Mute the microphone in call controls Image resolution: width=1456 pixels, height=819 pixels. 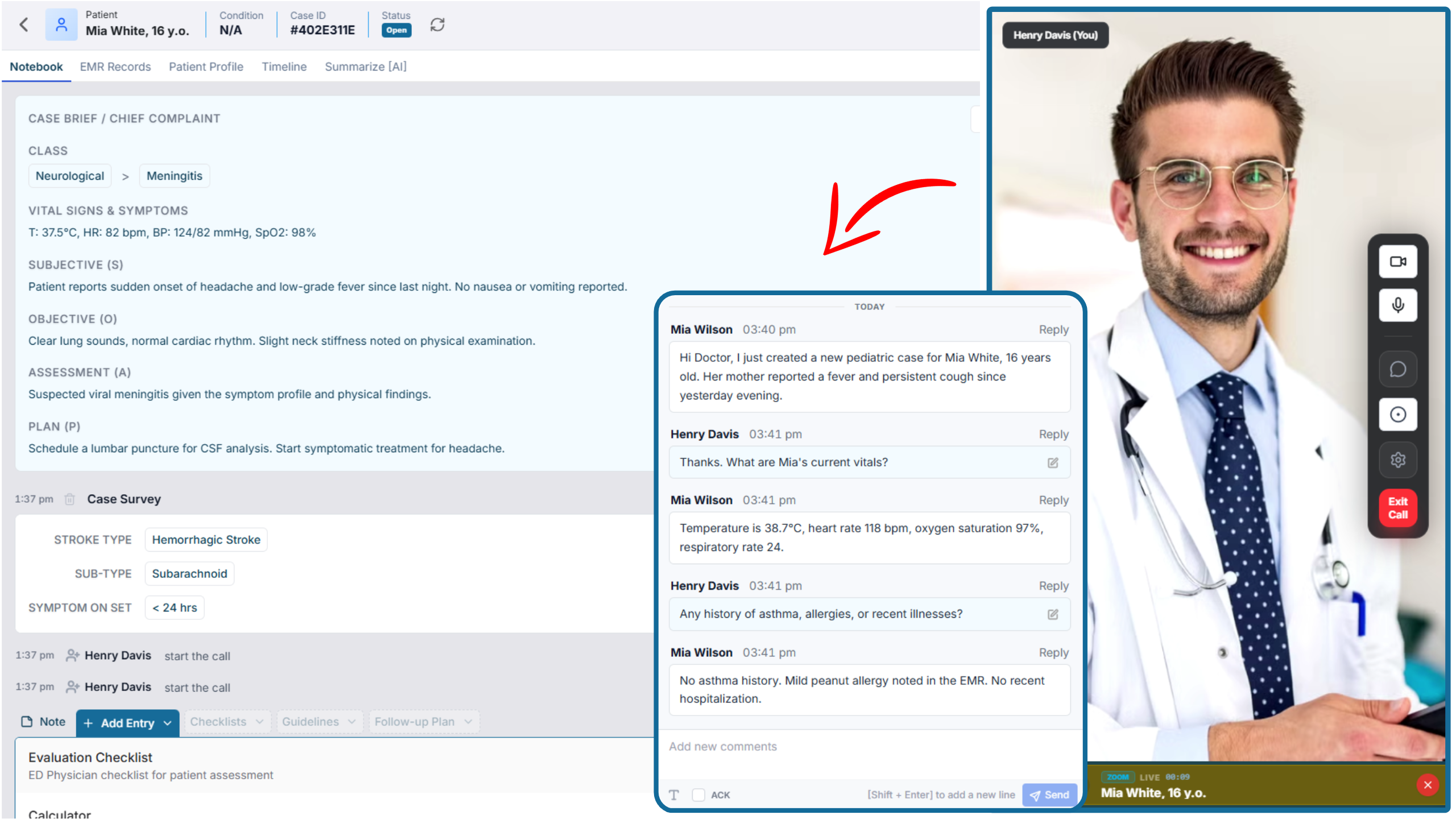(x=1397, y=305)
